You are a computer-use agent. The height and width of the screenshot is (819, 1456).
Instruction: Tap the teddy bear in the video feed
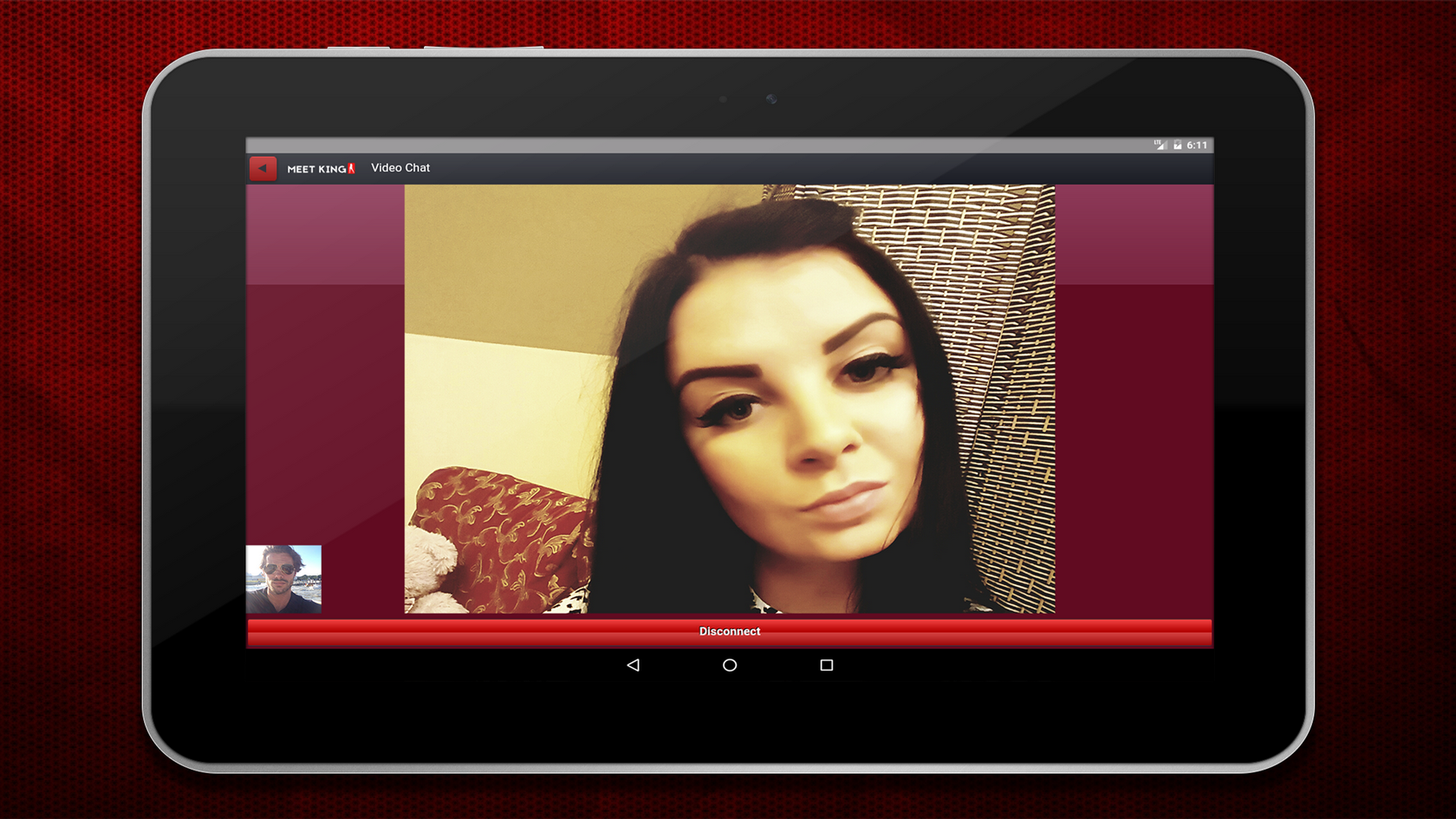tap(431, 572)
